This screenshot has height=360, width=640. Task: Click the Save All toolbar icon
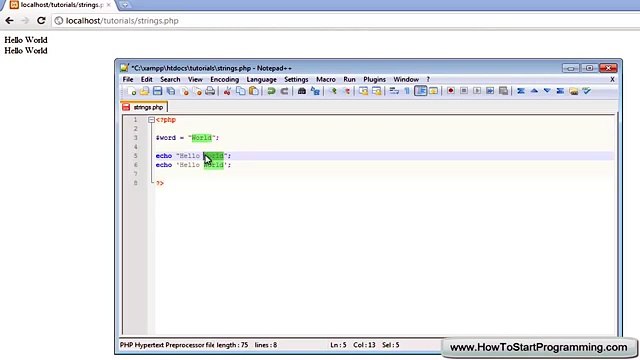coord(171,91)
